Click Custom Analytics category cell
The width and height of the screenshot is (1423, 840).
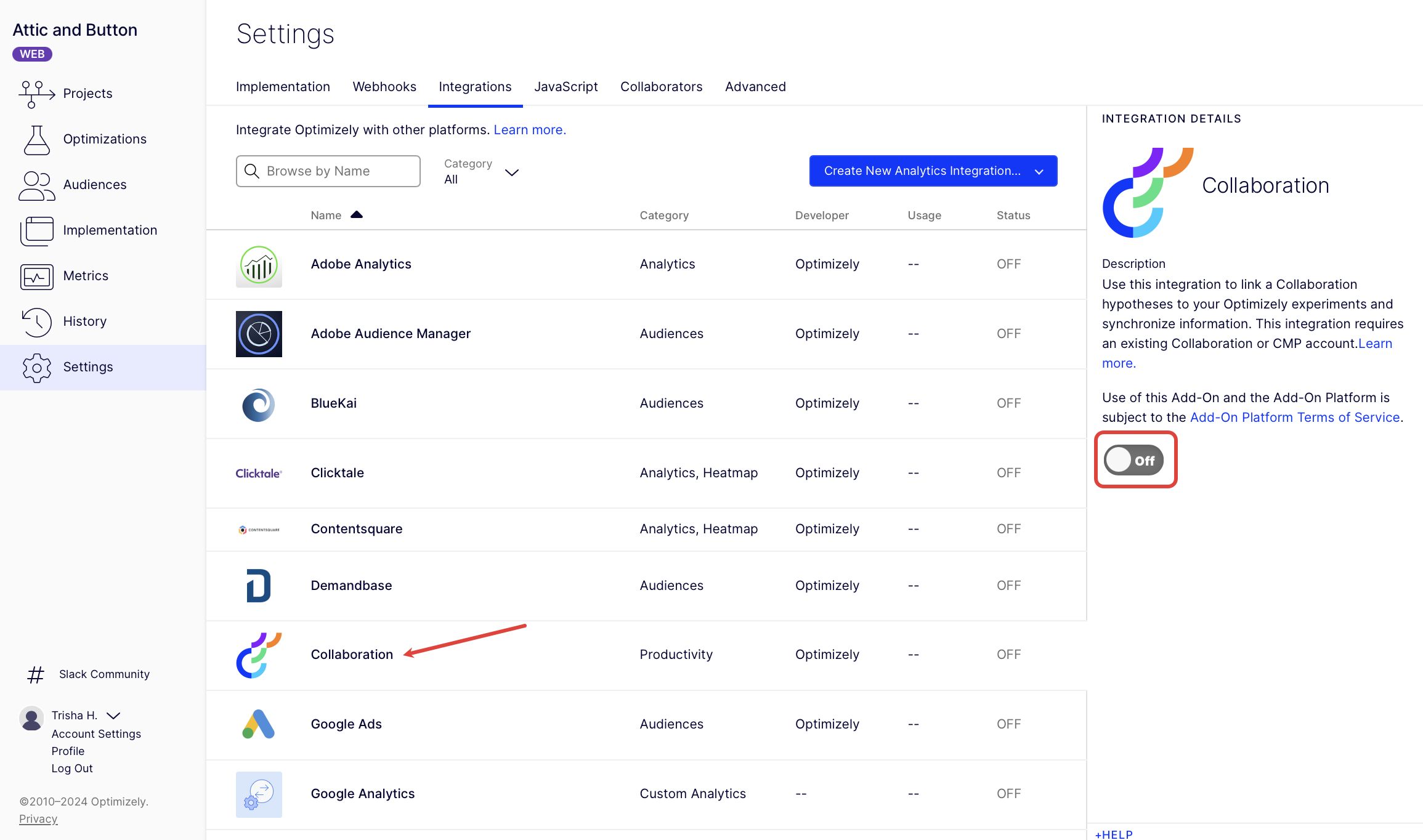[x=692, y=794]
